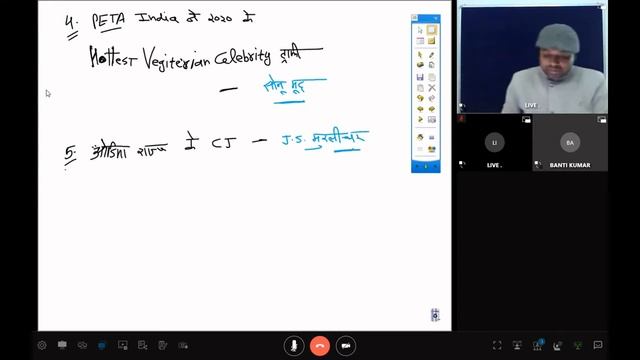Viewport: 640px width, 360px height.
Task: Click the handwritten 'CJ' text on whiteboard
Action: tap(224, 143)
